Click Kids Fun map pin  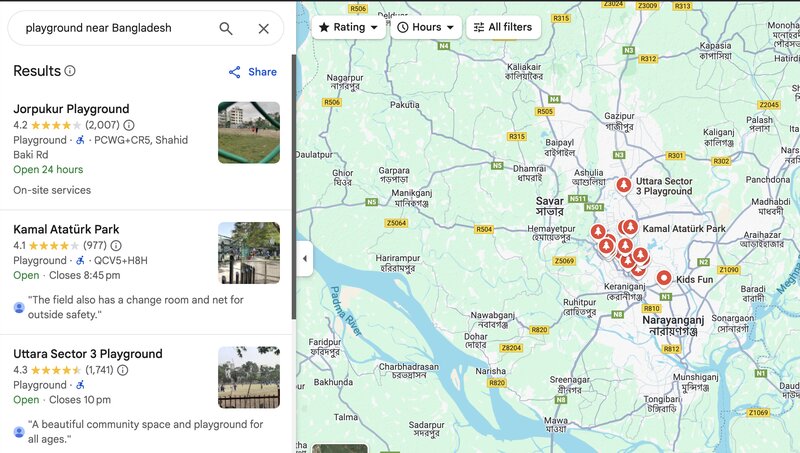(x=664, y=278)
